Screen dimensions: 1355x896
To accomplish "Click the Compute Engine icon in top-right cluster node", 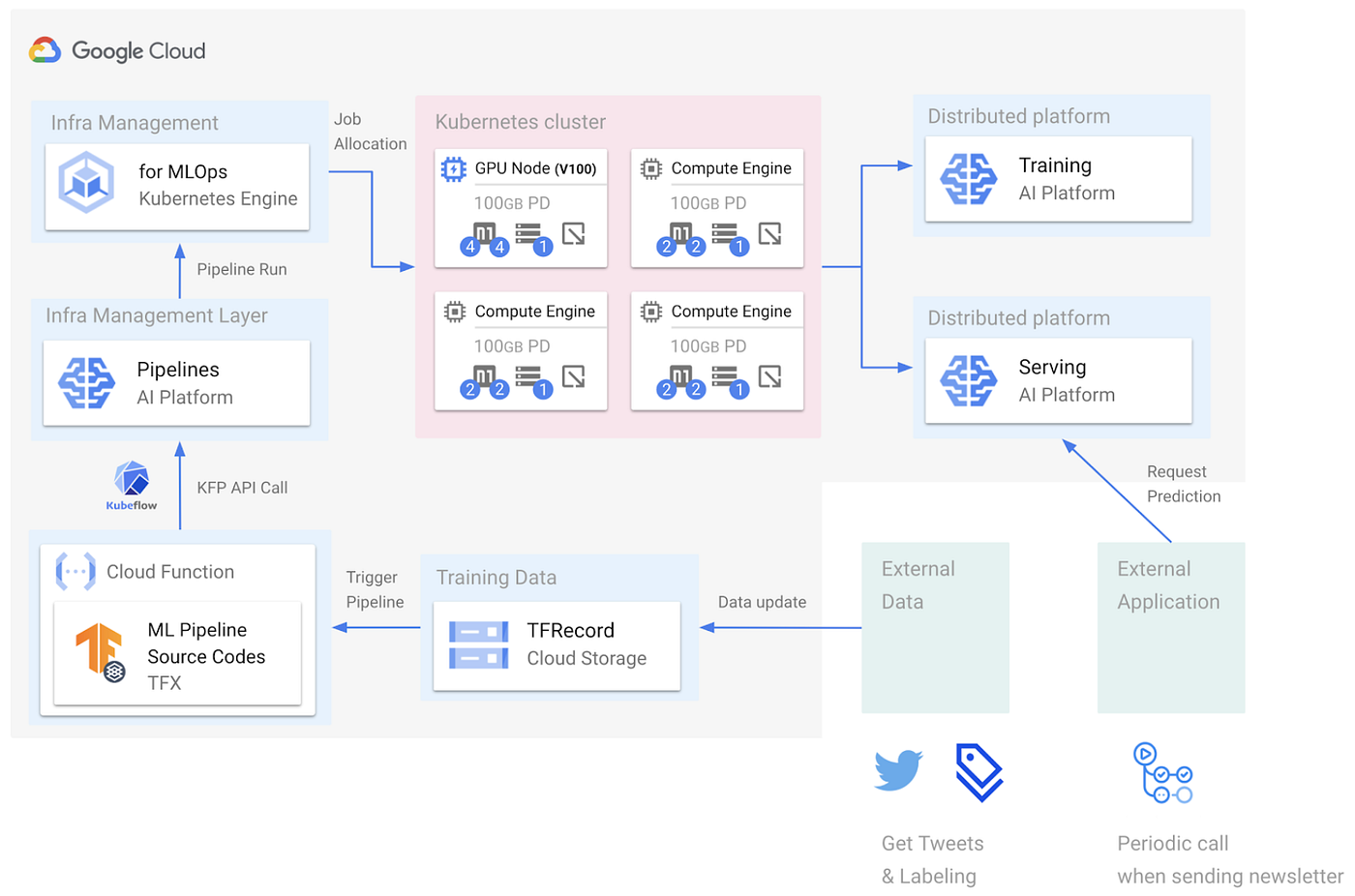I will tap(651, 167).
